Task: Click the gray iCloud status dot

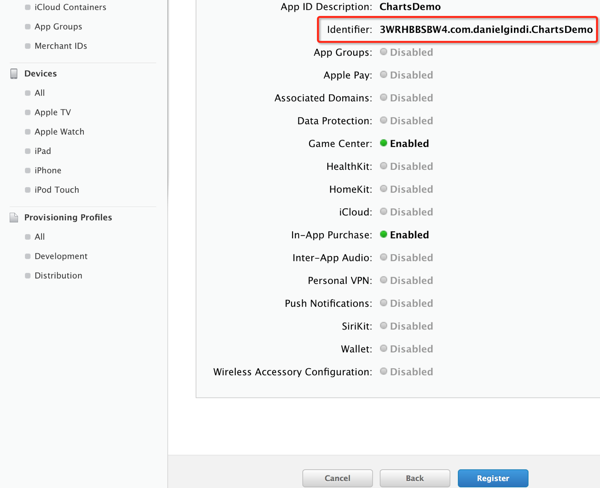Action: coord(383,212)
